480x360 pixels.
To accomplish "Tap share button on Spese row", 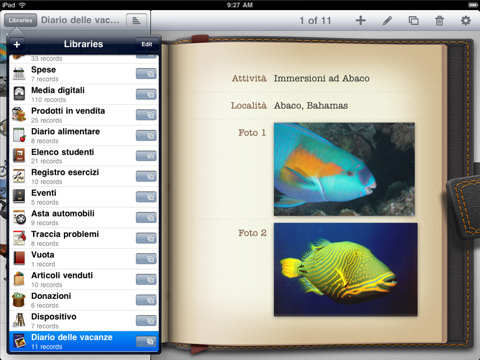I will [146, 74].
